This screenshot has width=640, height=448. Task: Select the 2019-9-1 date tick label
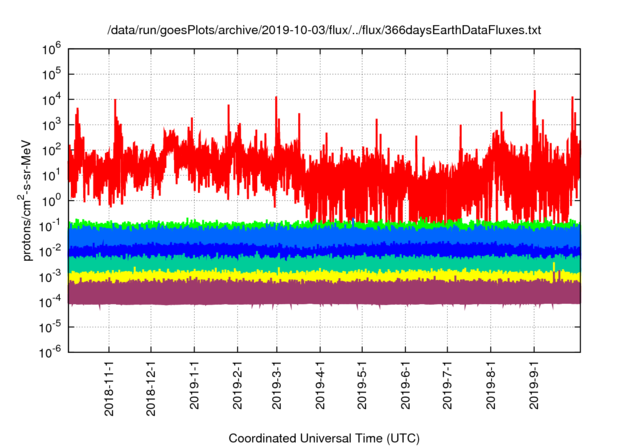coord(534,387)
